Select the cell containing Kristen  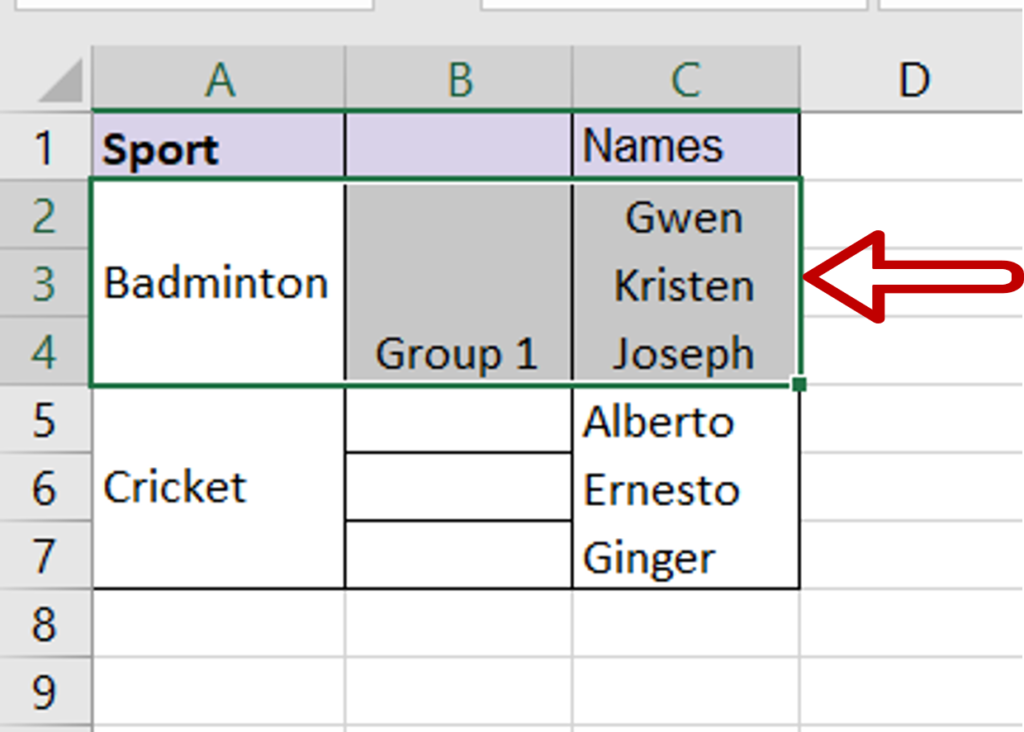pyautogui.click(x=685, y=284)
